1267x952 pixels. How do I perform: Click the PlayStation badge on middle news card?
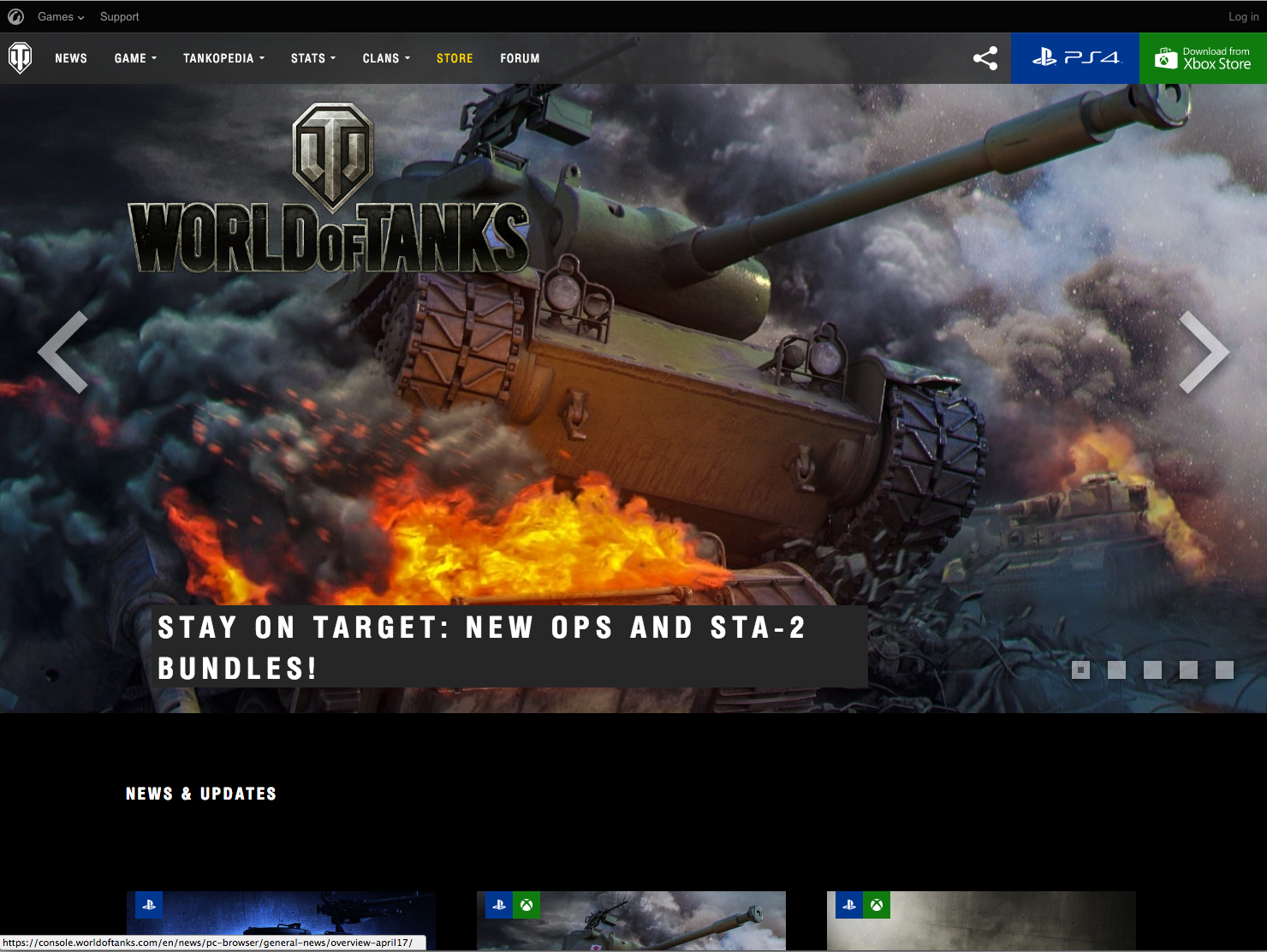click(x=499, y=905)
